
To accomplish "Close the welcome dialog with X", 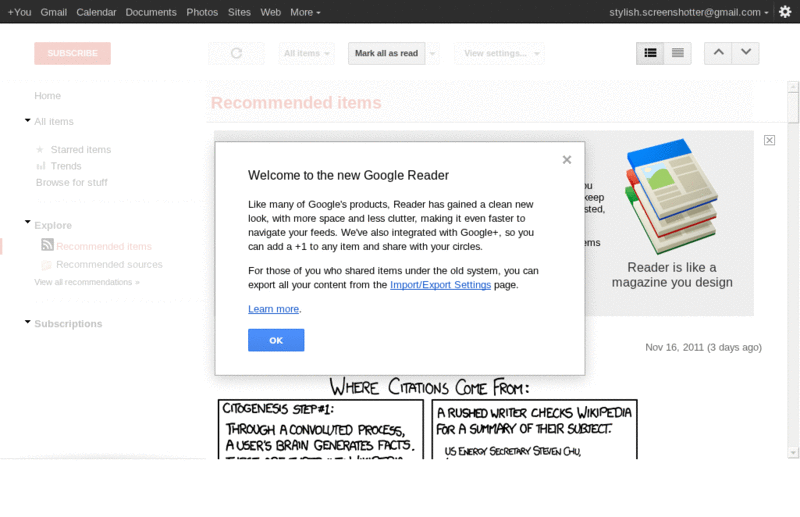I will coord(567,160).
